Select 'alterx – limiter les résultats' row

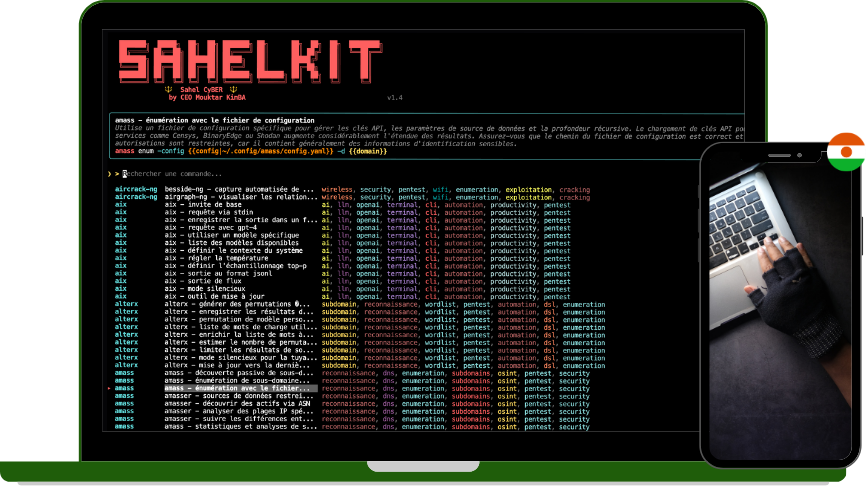tap(360, 350)
